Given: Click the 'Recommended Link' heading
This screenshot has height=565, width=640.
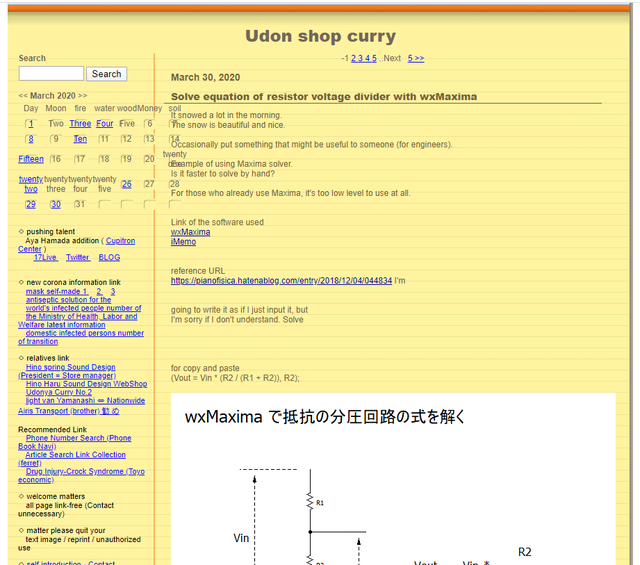Looking at the screenshot, I should coord(52,429).
